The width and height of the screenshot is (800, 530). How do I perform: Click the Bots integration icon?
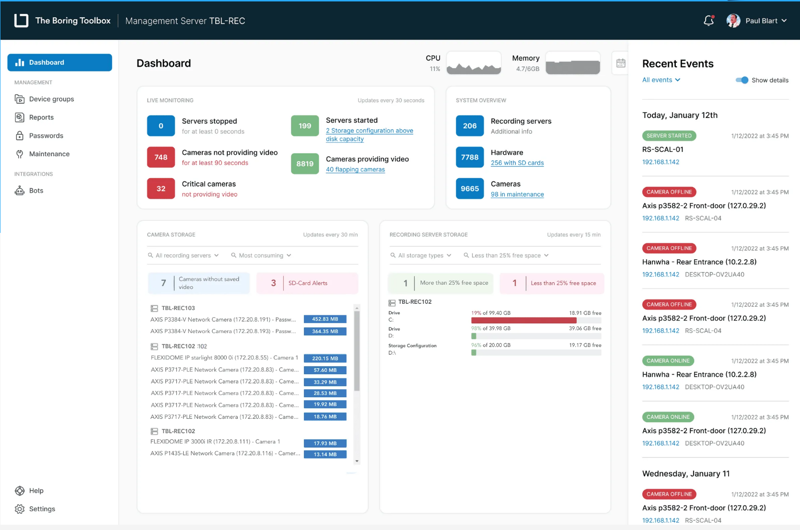19,190
